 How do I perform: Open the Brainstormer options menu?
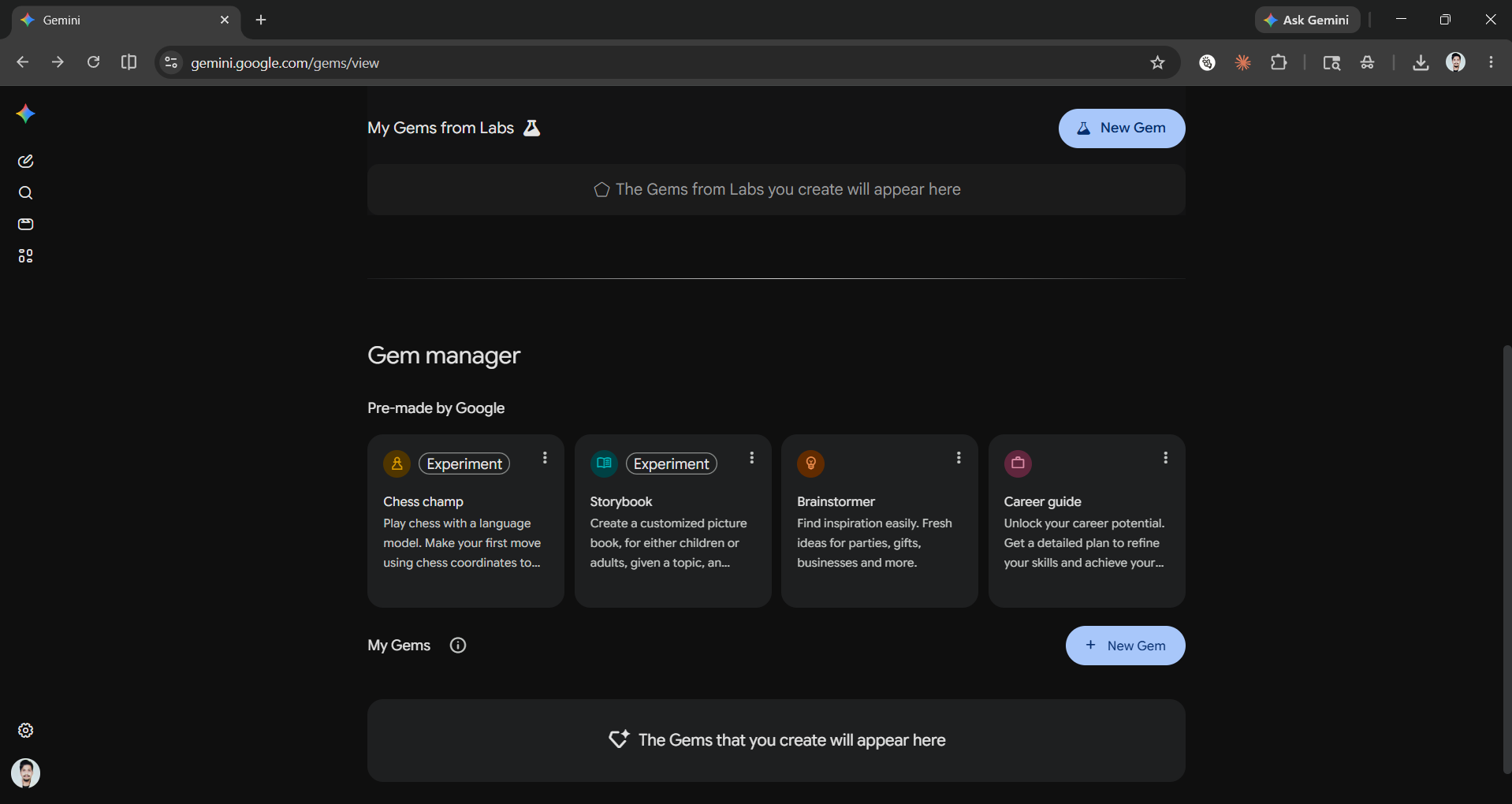[959, 458]
